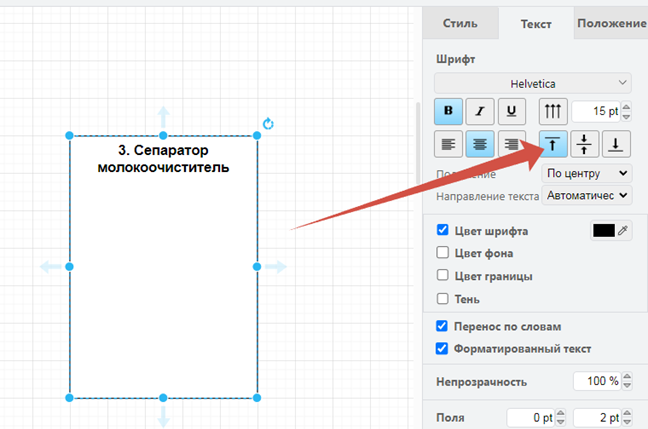Switch to the Стиль tab
Viewport: 648px width, 429px height.
pyautogui.click(x=460, y=23)
